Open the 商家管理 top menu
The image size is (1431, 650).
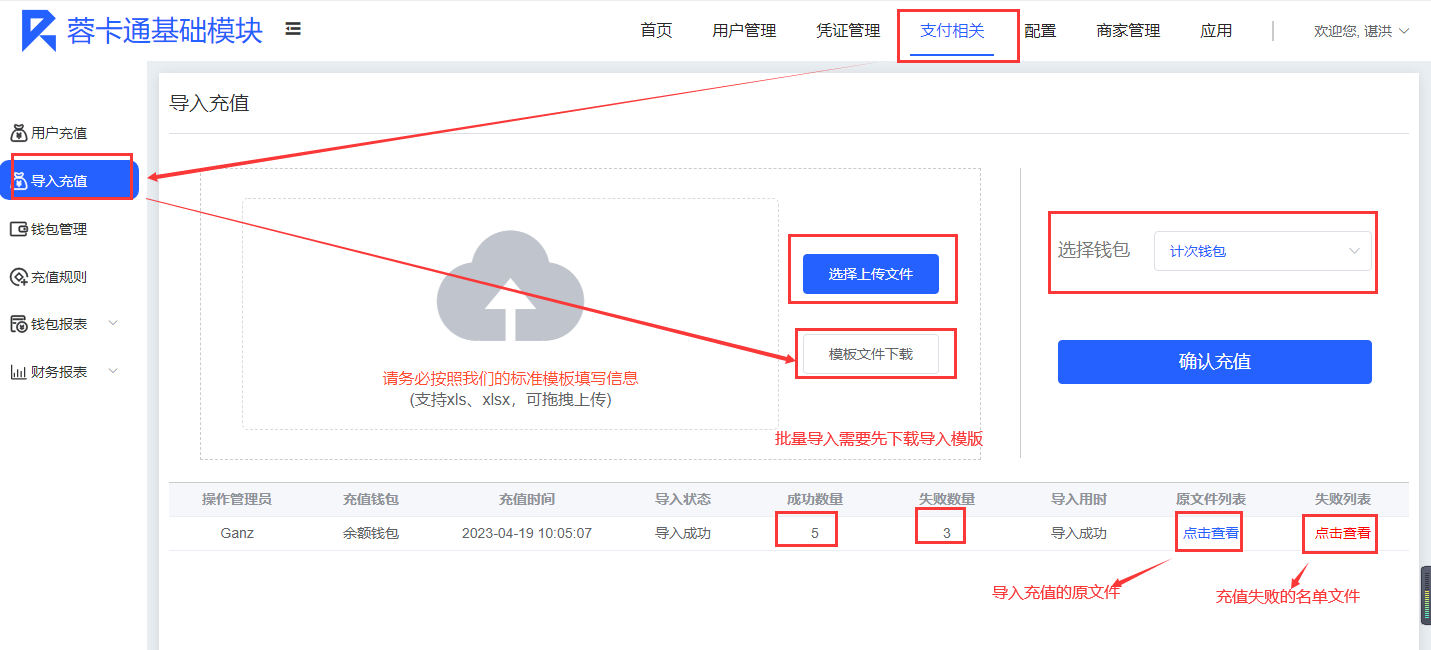point(1128,31)
